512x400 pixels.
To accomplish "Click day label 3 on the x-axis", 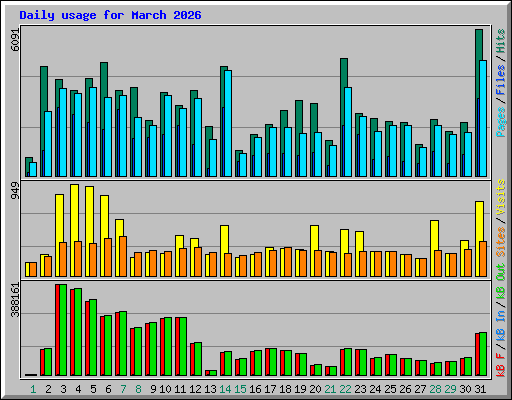I will [63, 389].
